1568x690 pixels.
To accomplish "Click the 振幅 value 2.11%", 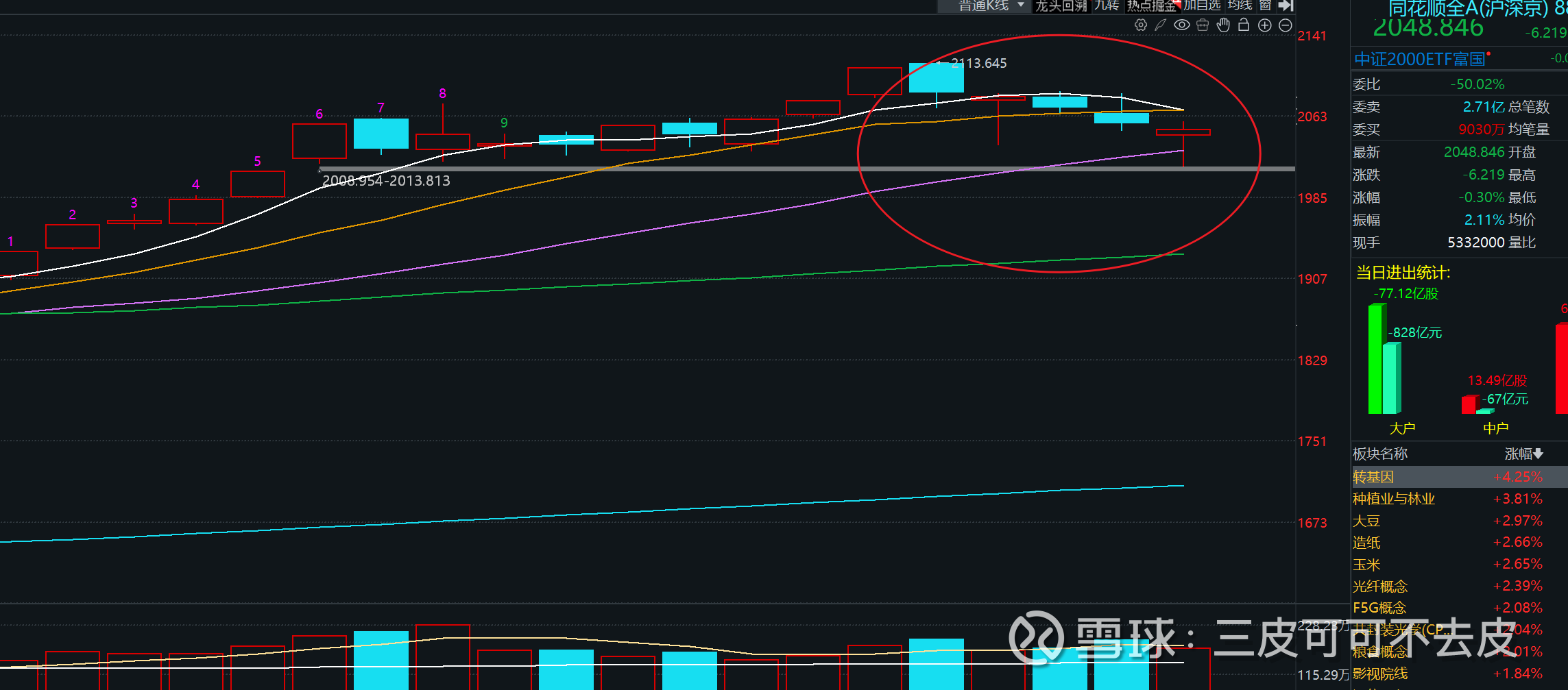I will point(1484,220).
